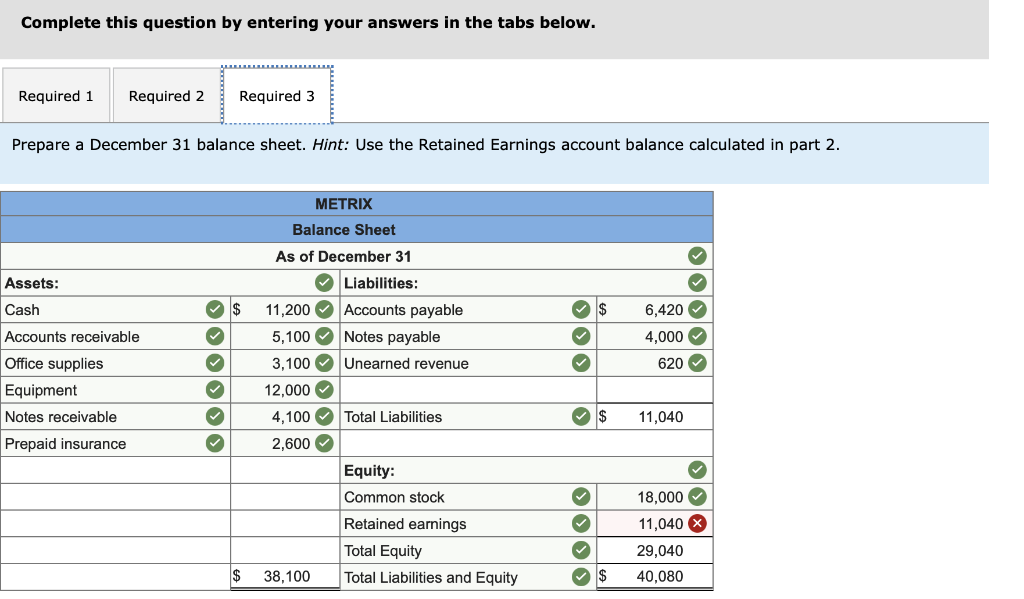This screenshot has height=599, width=1024.
Task: Click the checkmark next to Accounts payable
Action: coord(580,310)
